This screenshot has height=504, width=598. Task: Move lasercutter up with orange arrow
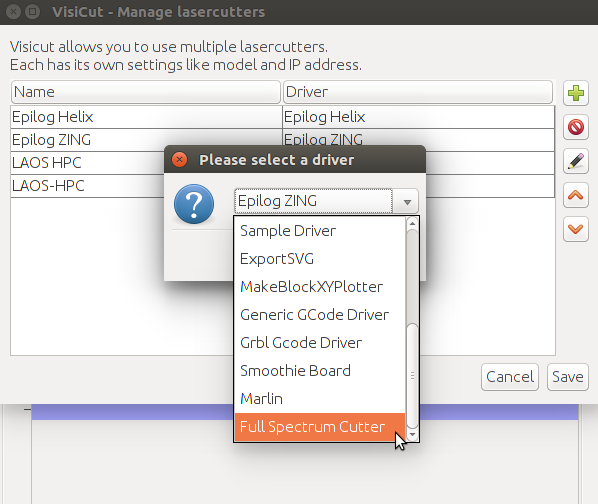575,195
